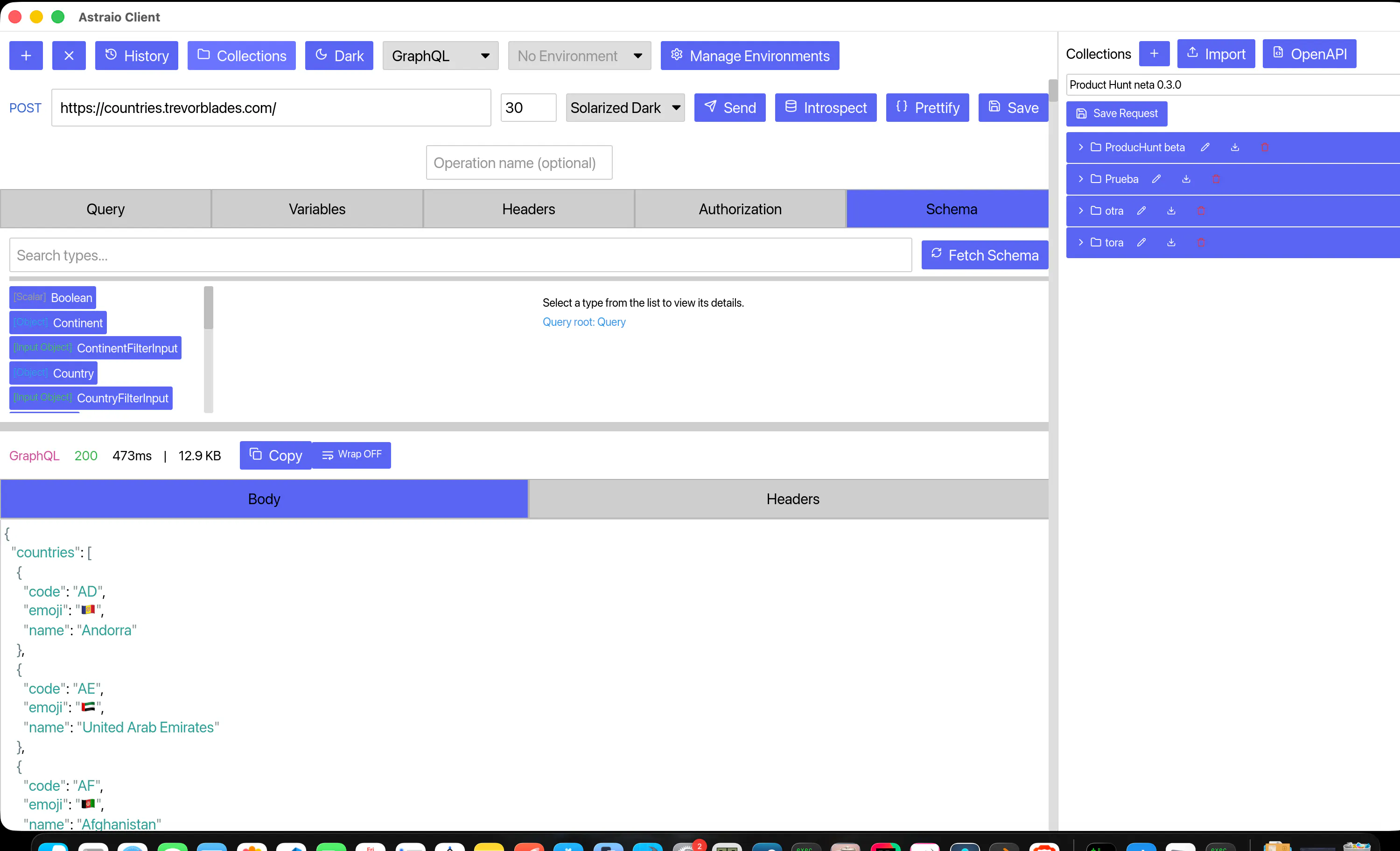Import a collection

coord(1216,53)
